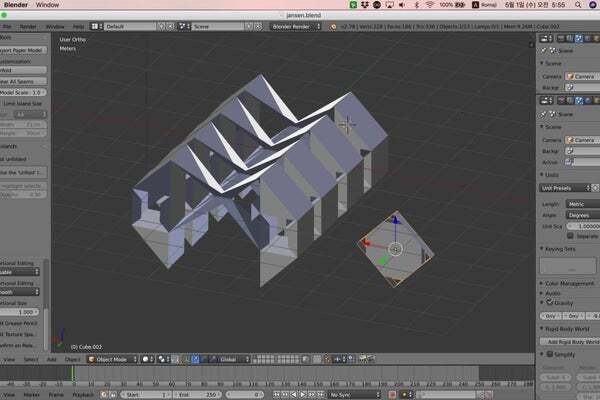
Task: Click the Dropbox icon in macOS menu bar
Action: (364, 5)
